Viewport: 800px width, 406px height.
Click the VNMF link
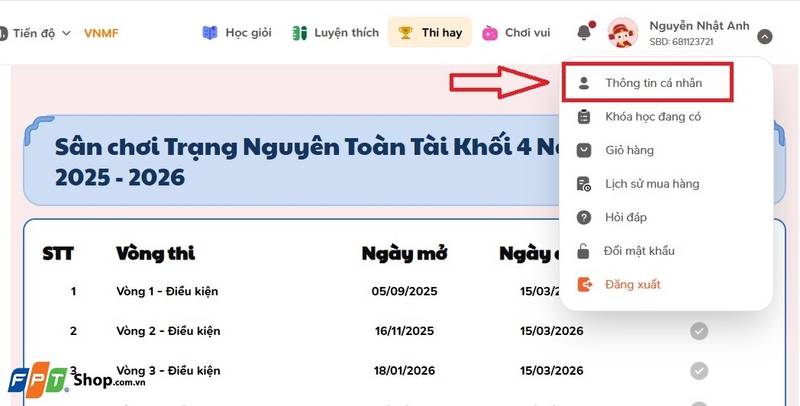coord(101,34)
